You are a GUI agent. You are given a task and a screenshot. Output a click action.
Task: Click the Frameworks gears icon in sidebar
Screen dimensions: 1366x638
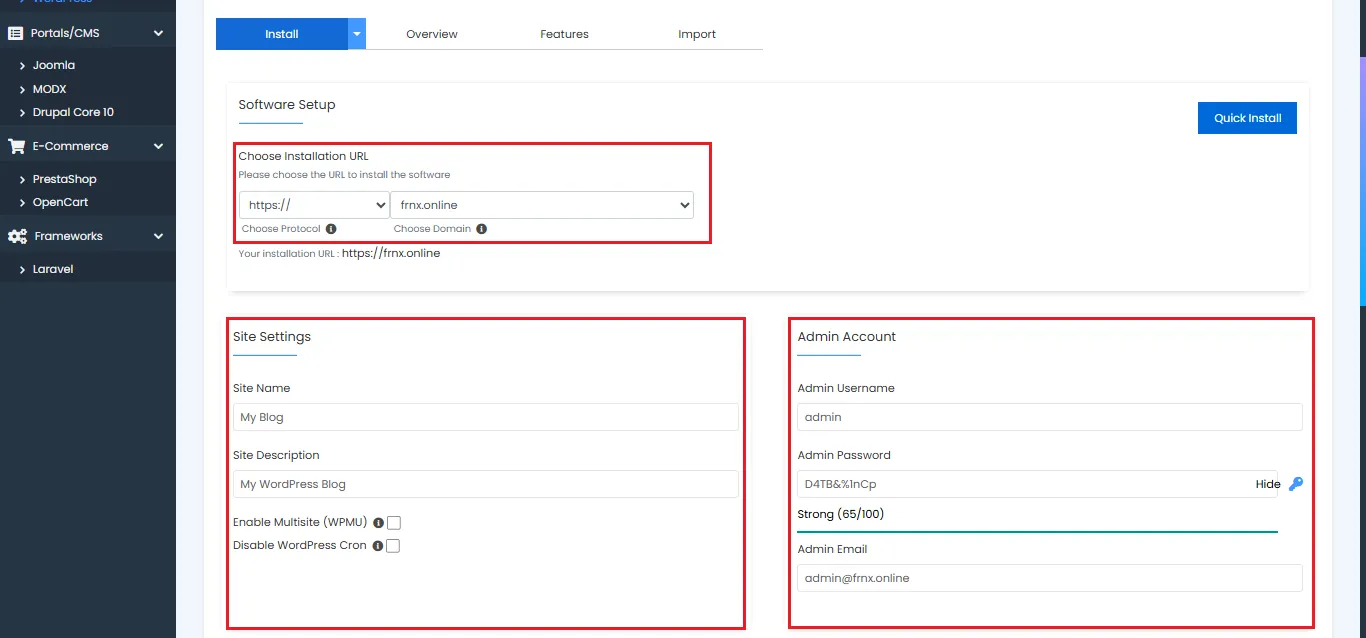pos(17,236)
